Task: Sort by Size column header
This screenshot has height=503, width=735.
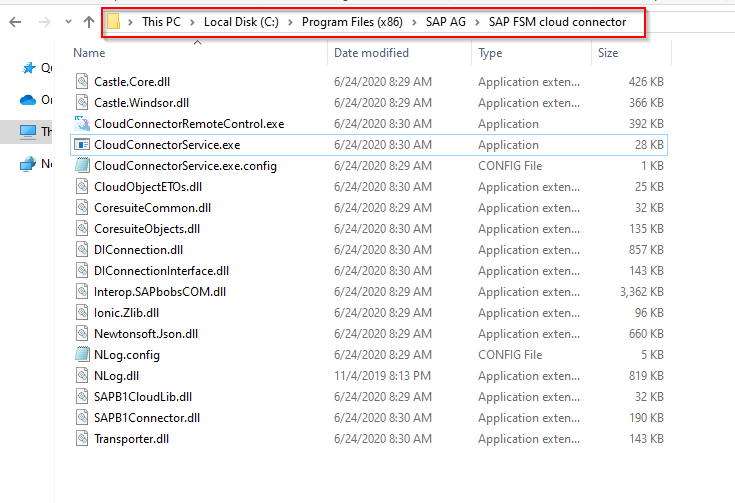Action: point(608,53)
